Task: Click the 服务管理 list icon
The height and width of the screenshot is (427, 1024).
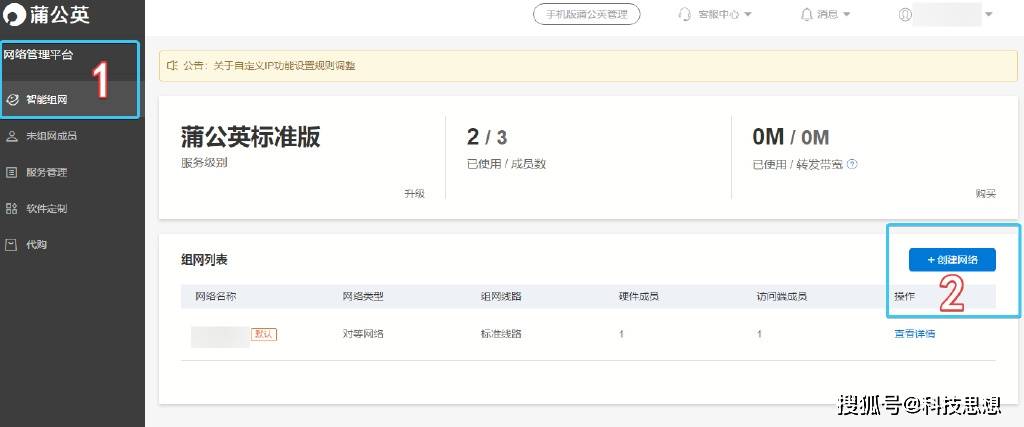Action: click(x=11, y=172)
